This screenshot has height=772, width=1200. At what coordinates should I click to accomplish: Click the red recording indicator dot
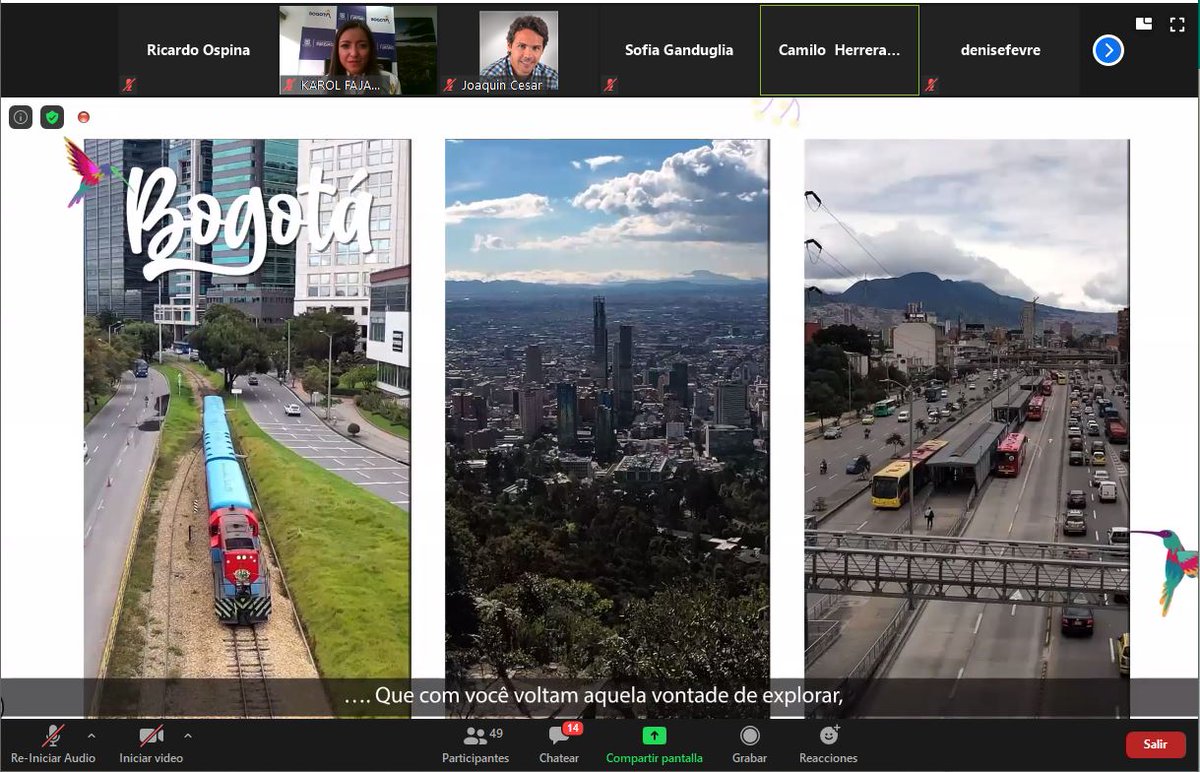click(84, 117)
